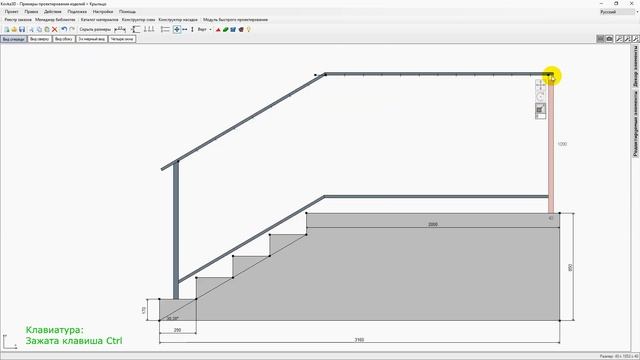Select vertical-only move arrow icon
The height and width of the screenshot is (360, 640).
pos(192,29)
